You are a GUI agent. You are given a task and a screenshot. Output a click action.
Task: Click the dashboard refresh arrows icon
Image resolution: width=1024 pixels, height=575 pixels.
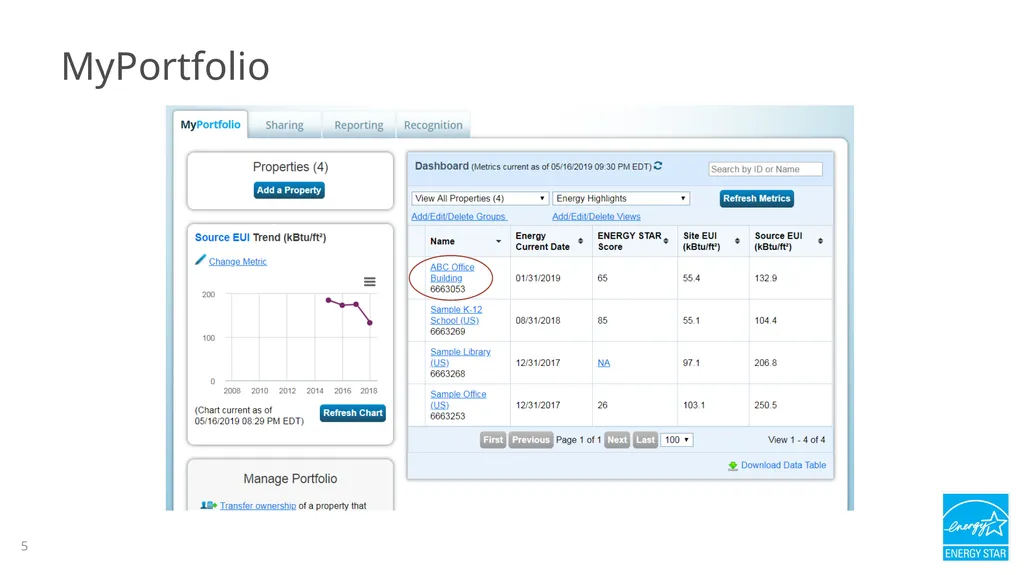point(658,166)
